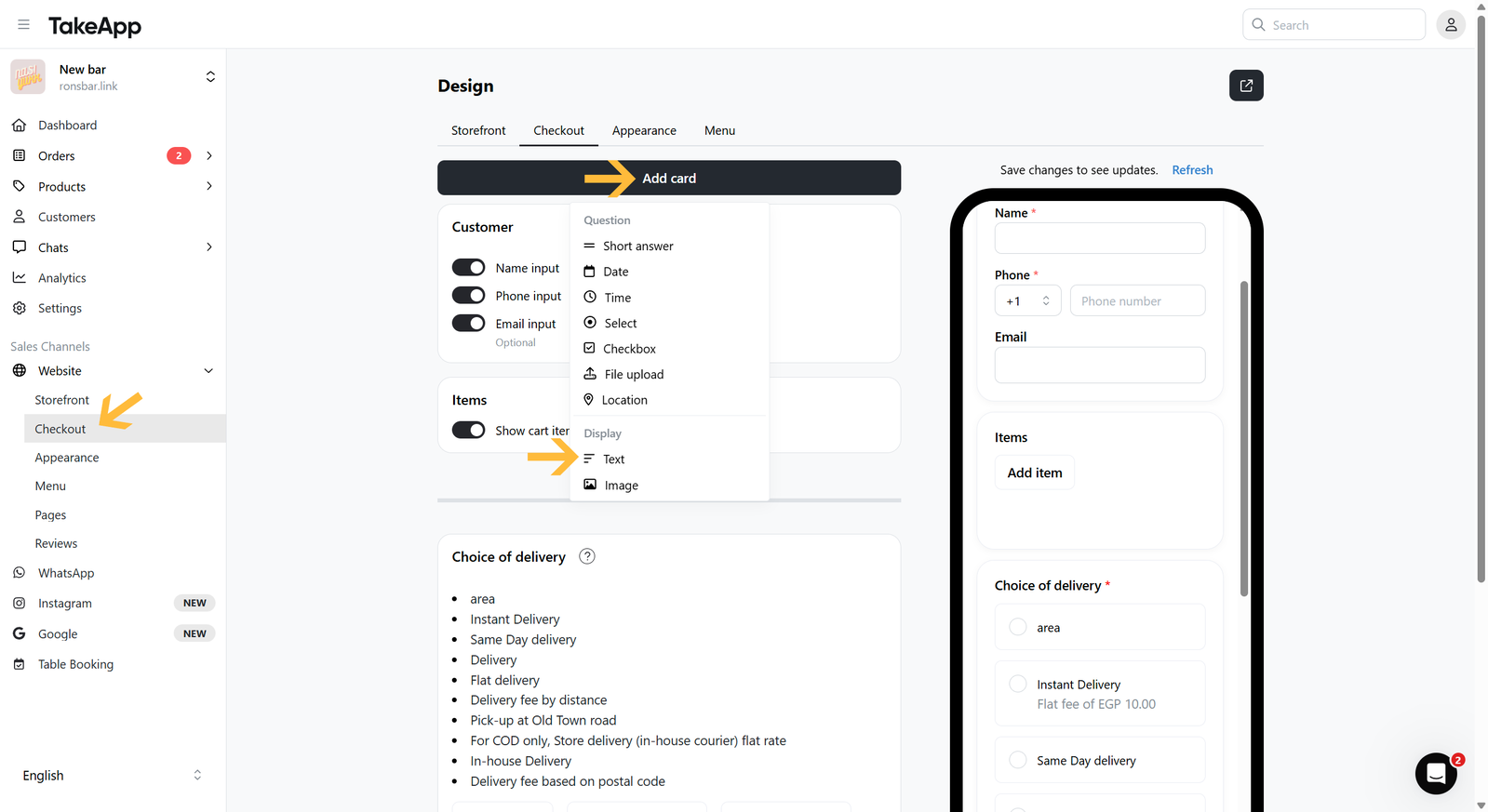
Task: Click the Phone number field in preview
Action: click(1137, 300)
